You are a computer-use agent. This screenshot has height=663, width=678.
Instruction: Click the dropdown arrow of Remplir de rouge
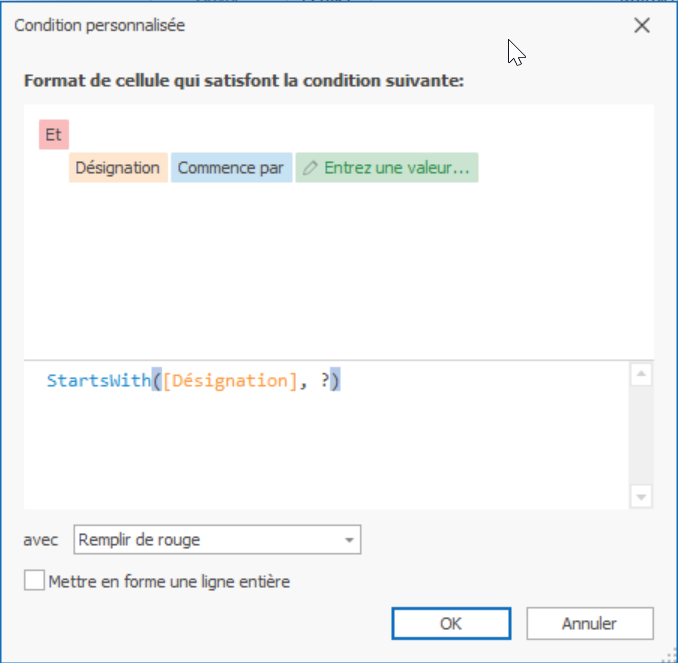(x=349, y=540)
